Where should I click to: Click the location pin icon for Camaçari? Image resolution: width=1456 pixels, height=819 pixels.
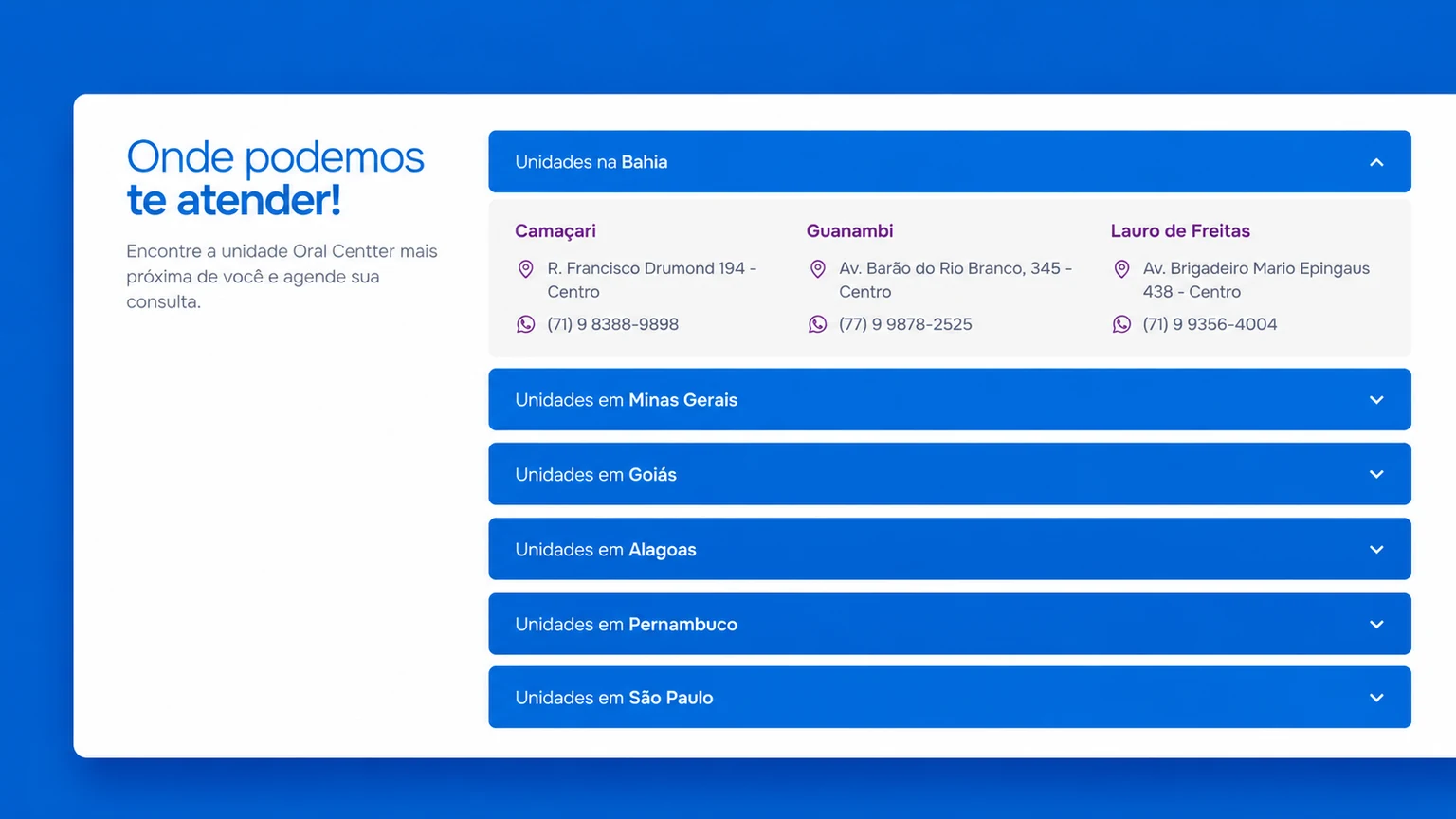[x=525, y=269]
